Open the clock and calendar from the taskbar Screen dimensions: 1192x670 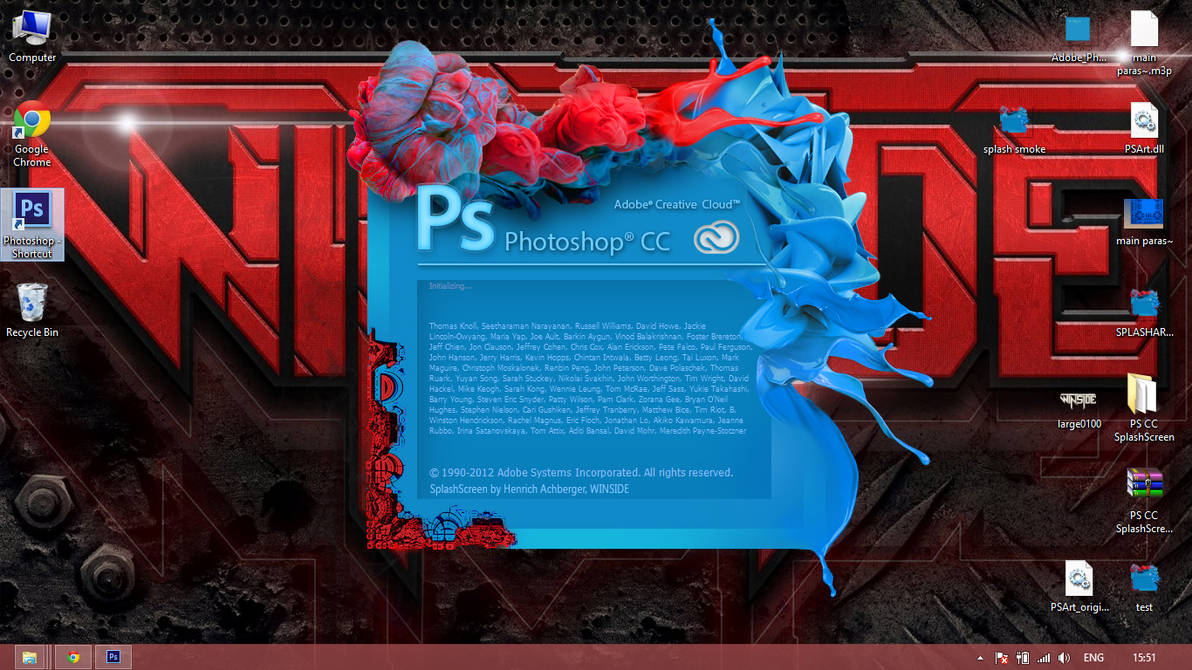pos(1145,657)
